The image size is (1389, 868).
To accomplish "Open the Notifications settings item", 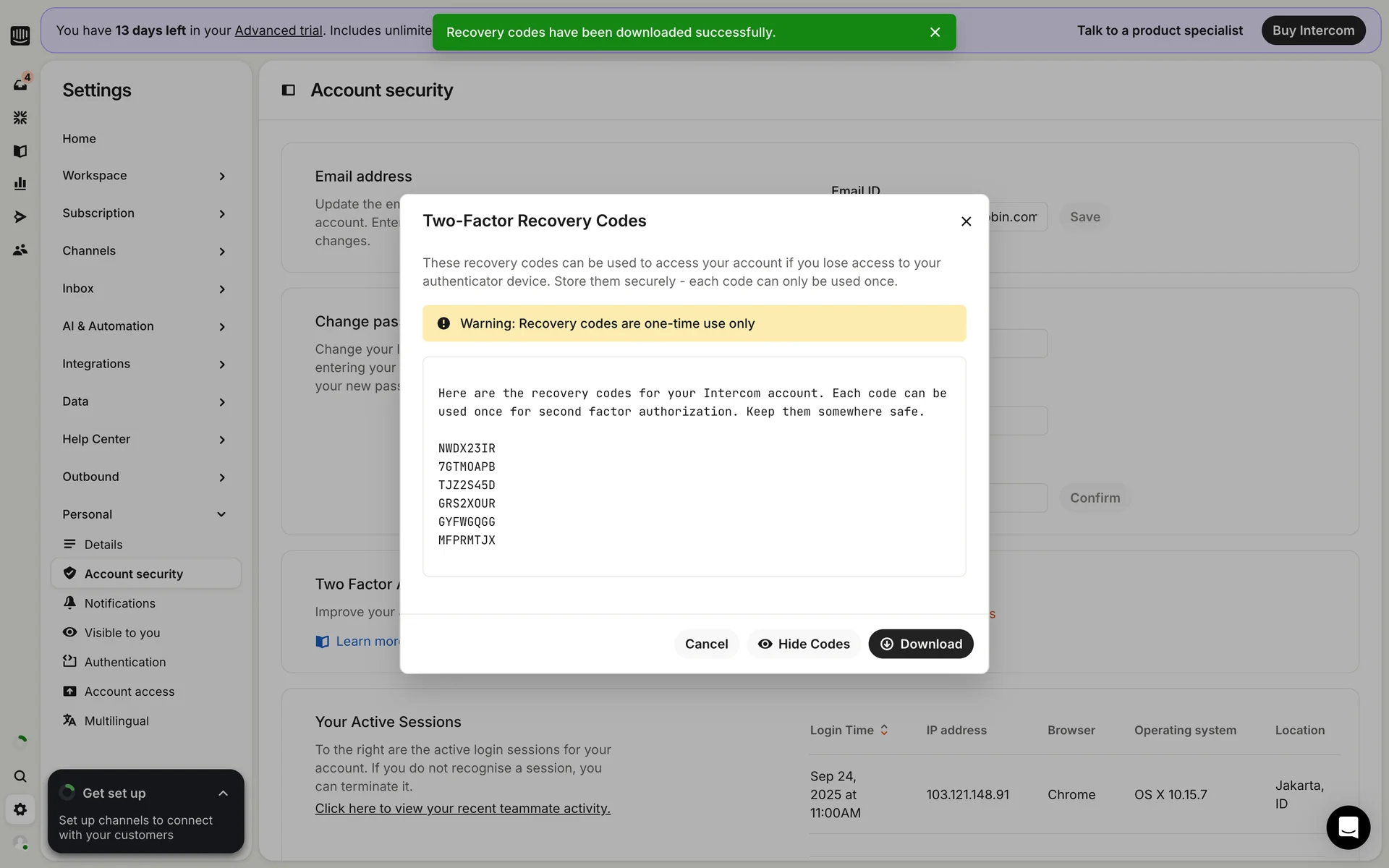I will pyautogui.click(x=119, y=603).
